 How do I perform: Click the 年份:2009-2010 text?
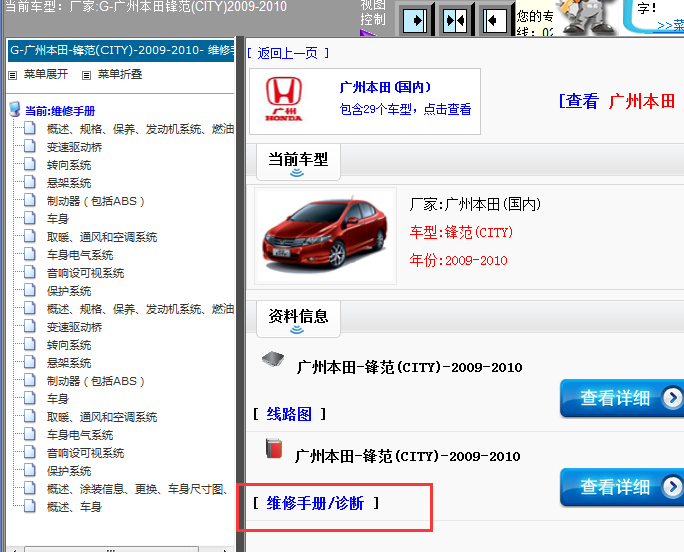[458, 260]
